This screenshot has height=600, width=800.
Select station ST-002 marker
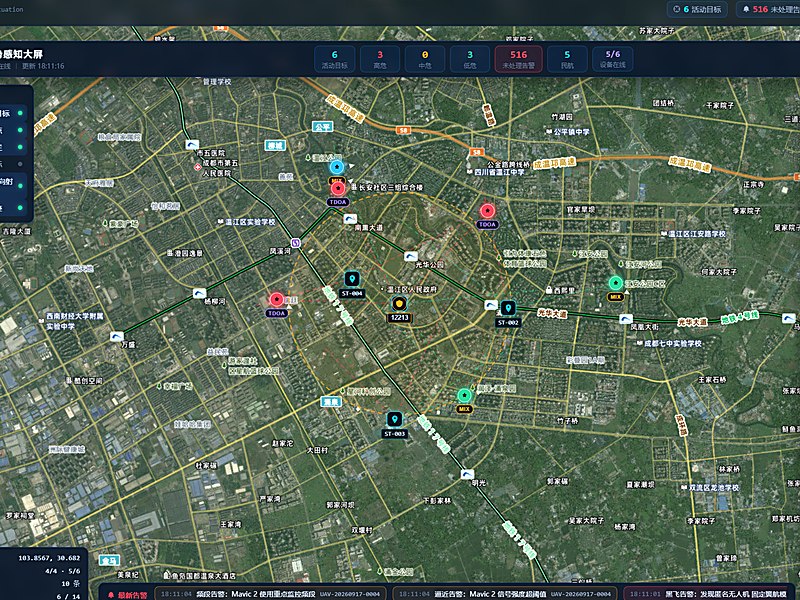coord(508,308)
